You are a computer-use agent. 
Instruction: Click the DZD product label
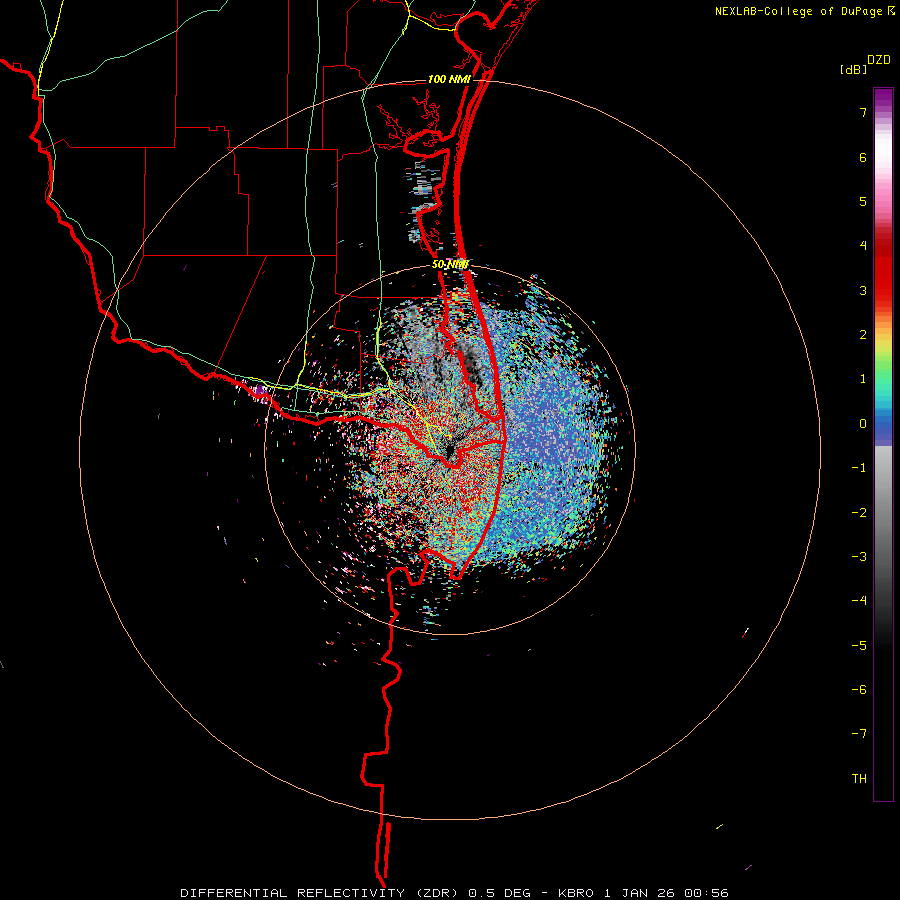(879, 60)
